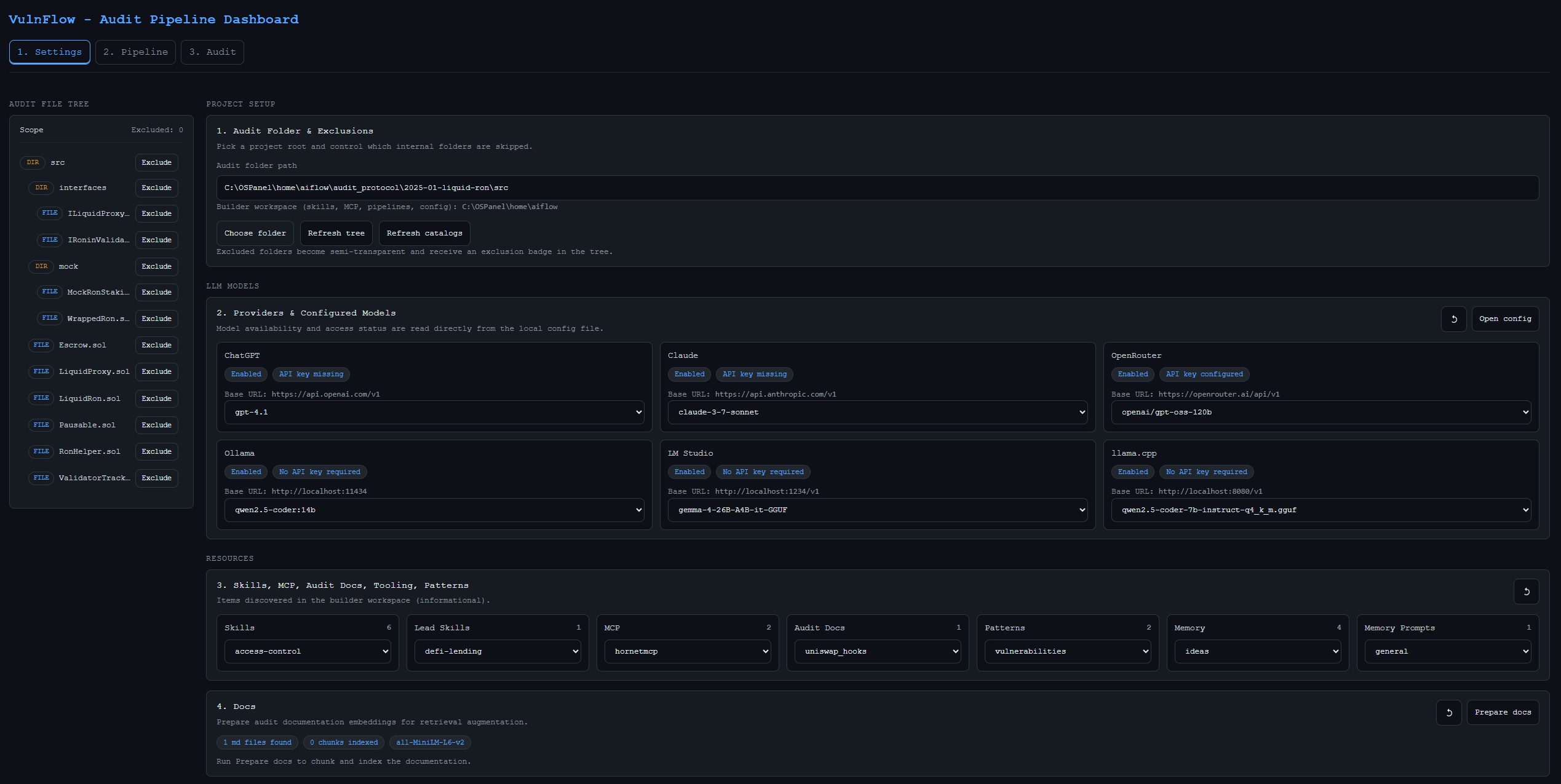Open the OpenRouter model dropdown
Image resolution: width=1561 pixels, height=784 pixels.
tap(1321, 413)
